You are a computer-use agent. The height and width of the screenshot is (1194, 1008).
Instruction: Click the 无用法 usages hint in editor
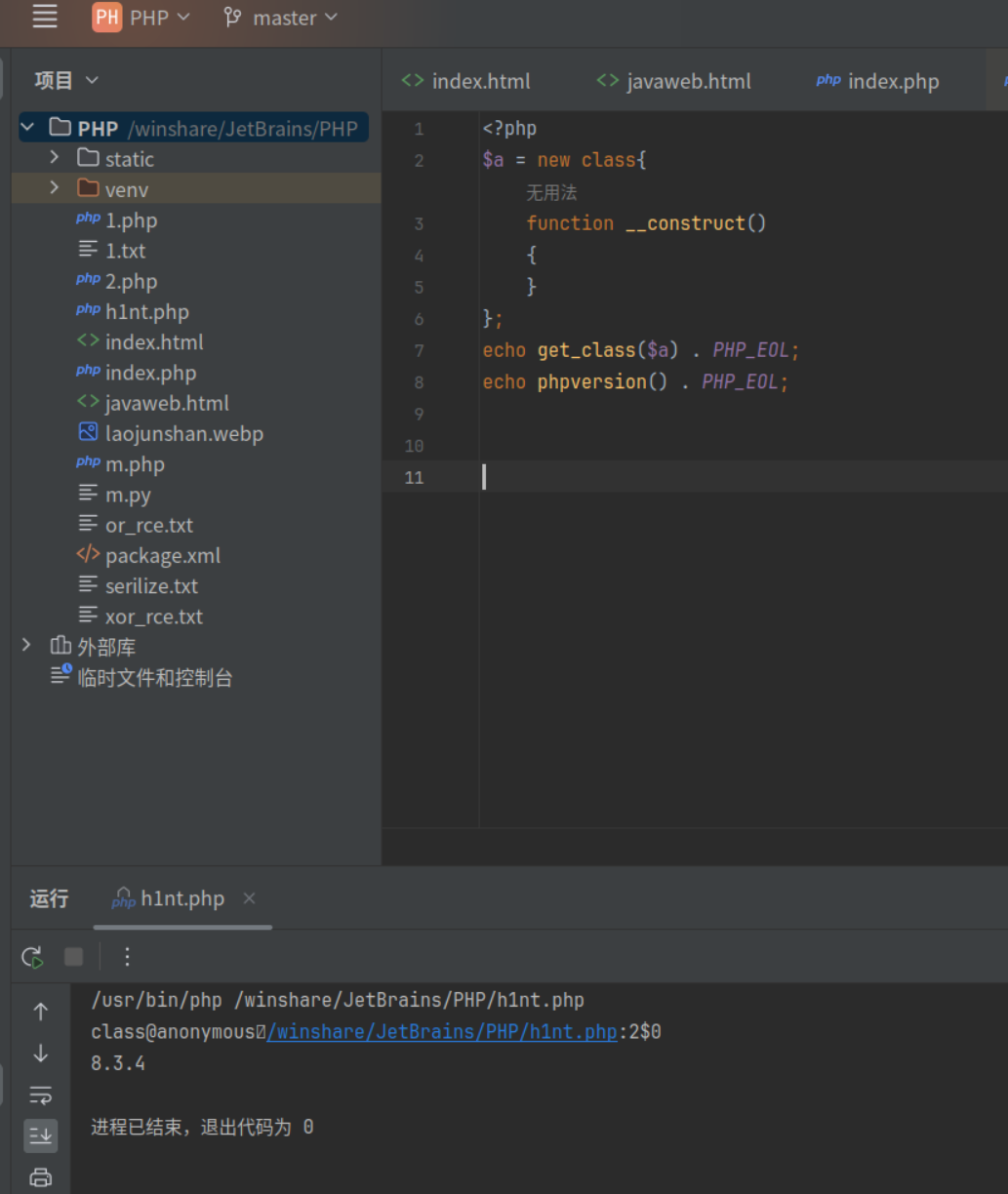pyautogui.click(x=552, y=192)
